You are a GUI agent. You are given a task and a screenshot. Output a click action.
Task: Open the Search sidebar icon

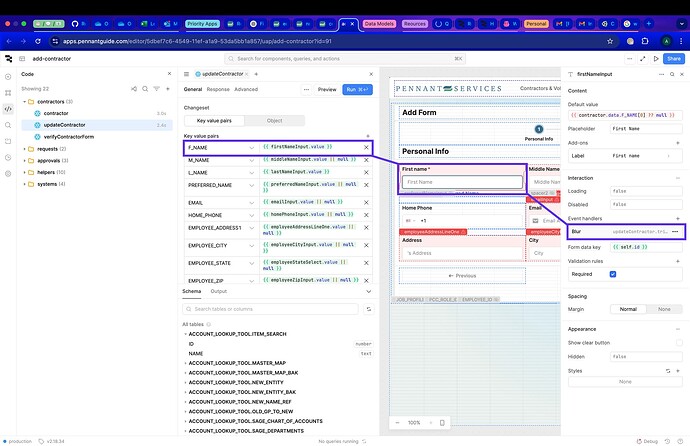pos(8,125)
